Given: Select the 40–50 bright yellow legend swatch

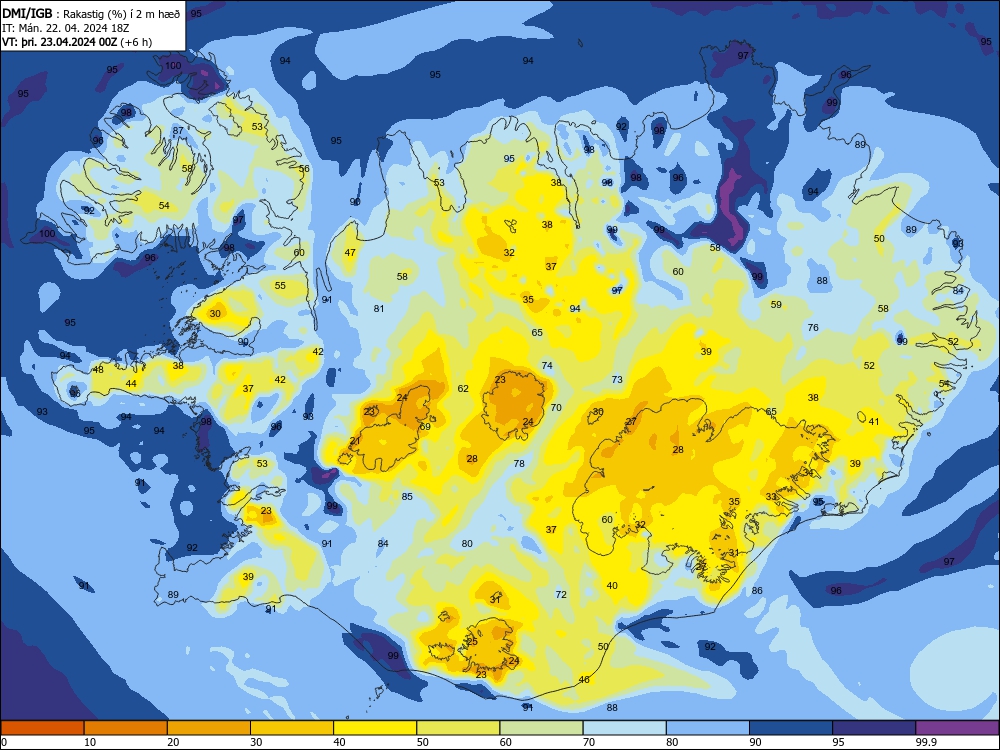Looking at the screenshot, I should pos(375,728).
